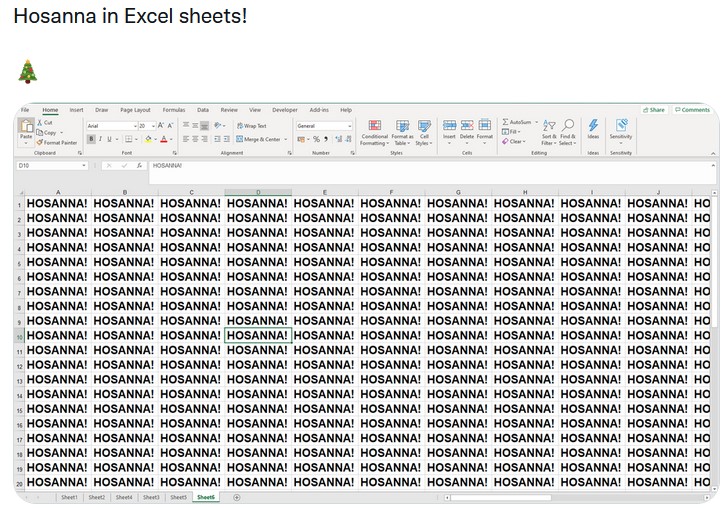Open the Comments button
Screen dimensions: 721x508
(x=692, y=110)
